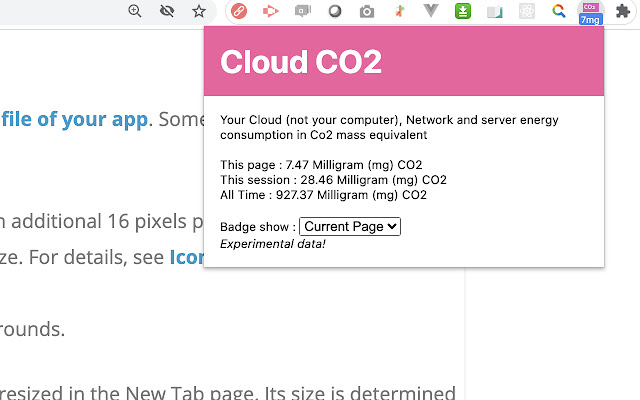640x400 pixels.
Task: Click the 'Experimental data!' italic note
Action: tap(273, 244)
